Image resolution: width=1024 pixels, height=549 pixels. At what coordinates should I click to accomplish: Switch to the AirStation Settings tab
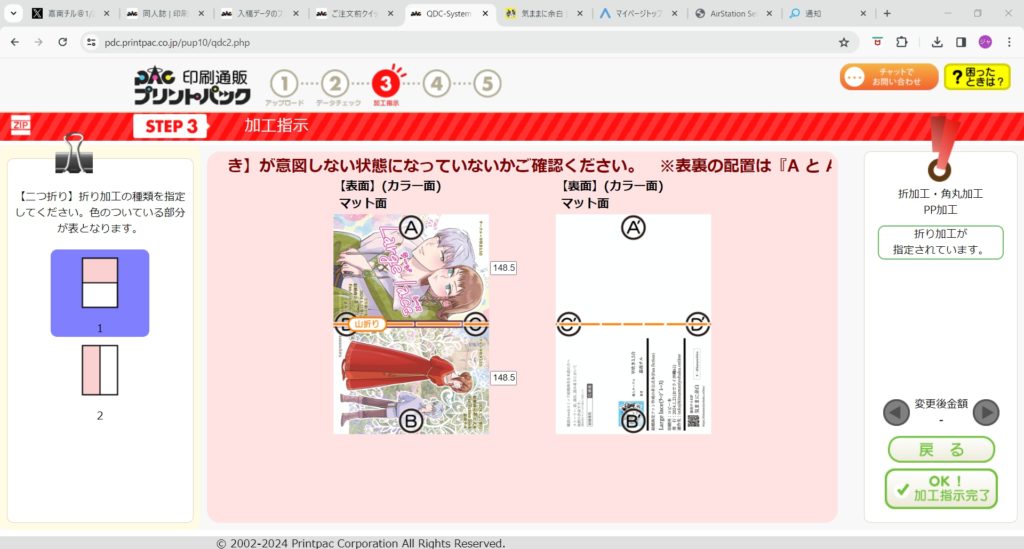[730, 14]
